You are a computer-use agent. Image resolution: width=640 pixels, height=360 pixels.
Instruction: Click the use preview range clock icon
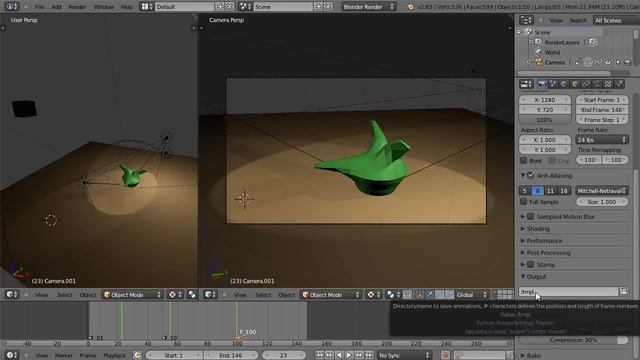[x=138, y=355]
